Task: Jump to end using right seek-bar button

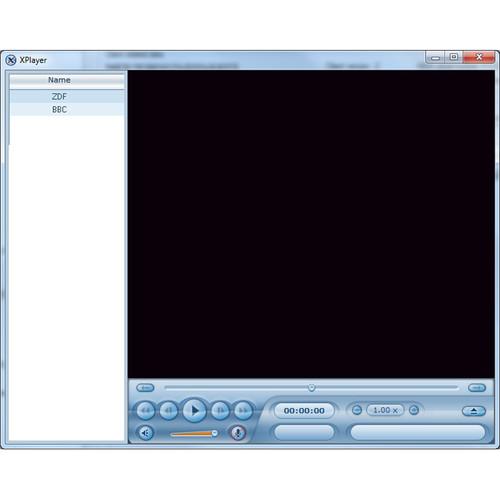Action: click(477, 388)
